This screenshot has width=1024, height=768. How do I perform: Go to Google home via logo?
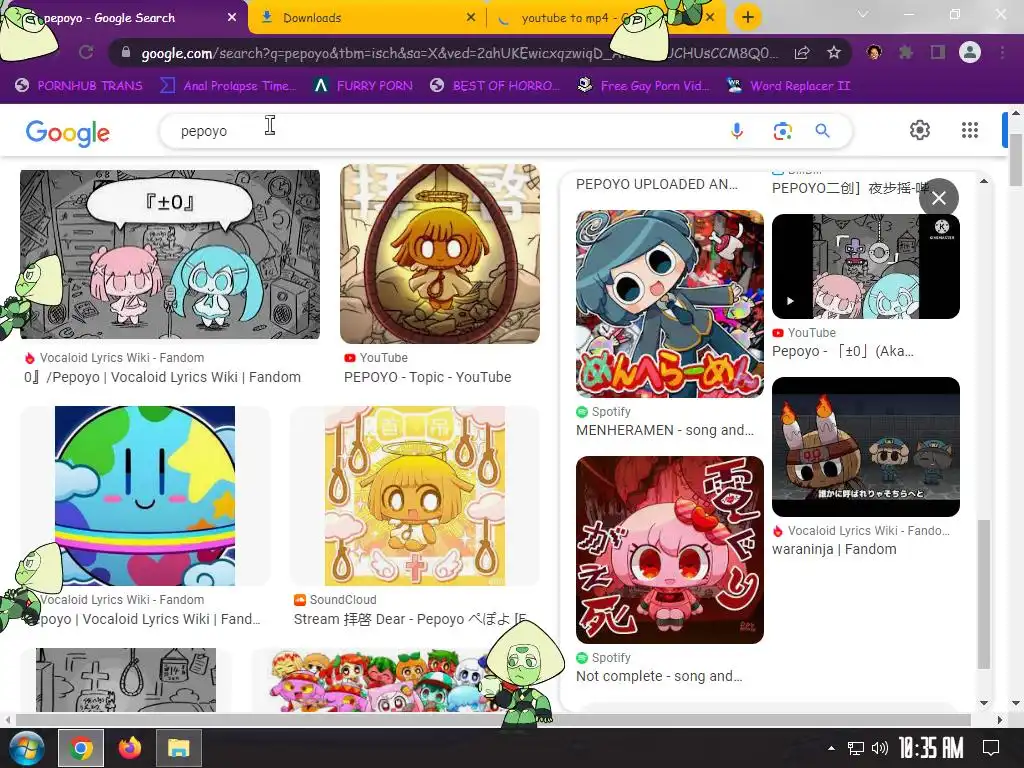(x=68, y=133)
